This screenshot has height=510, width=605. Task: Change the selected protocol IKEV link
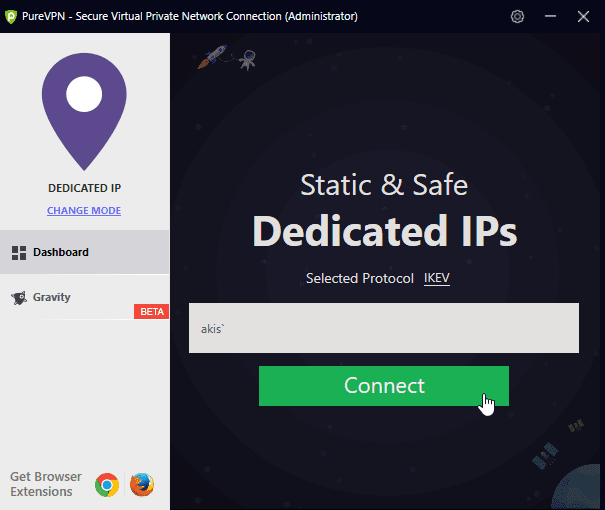coord(437,278)
